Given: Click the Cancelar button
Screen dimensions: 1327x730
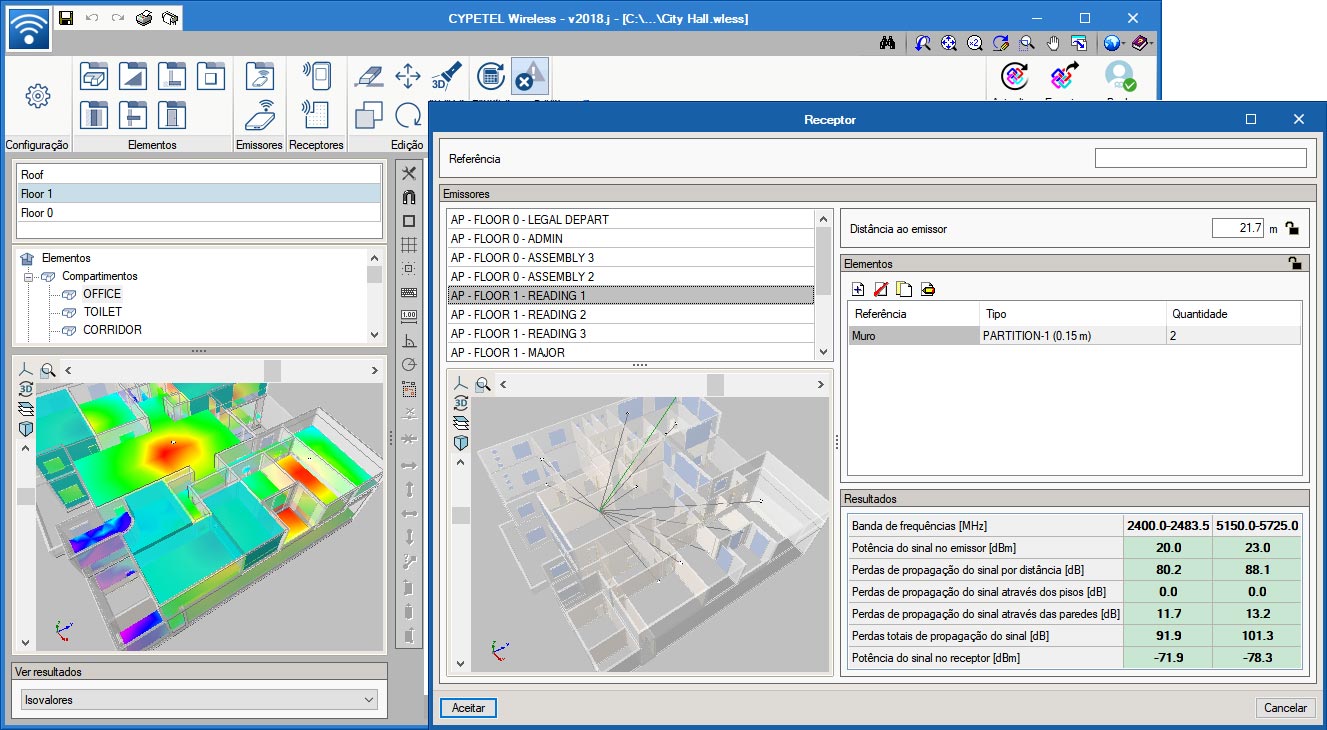Looking at the screenshot, I should (1285, 707).
